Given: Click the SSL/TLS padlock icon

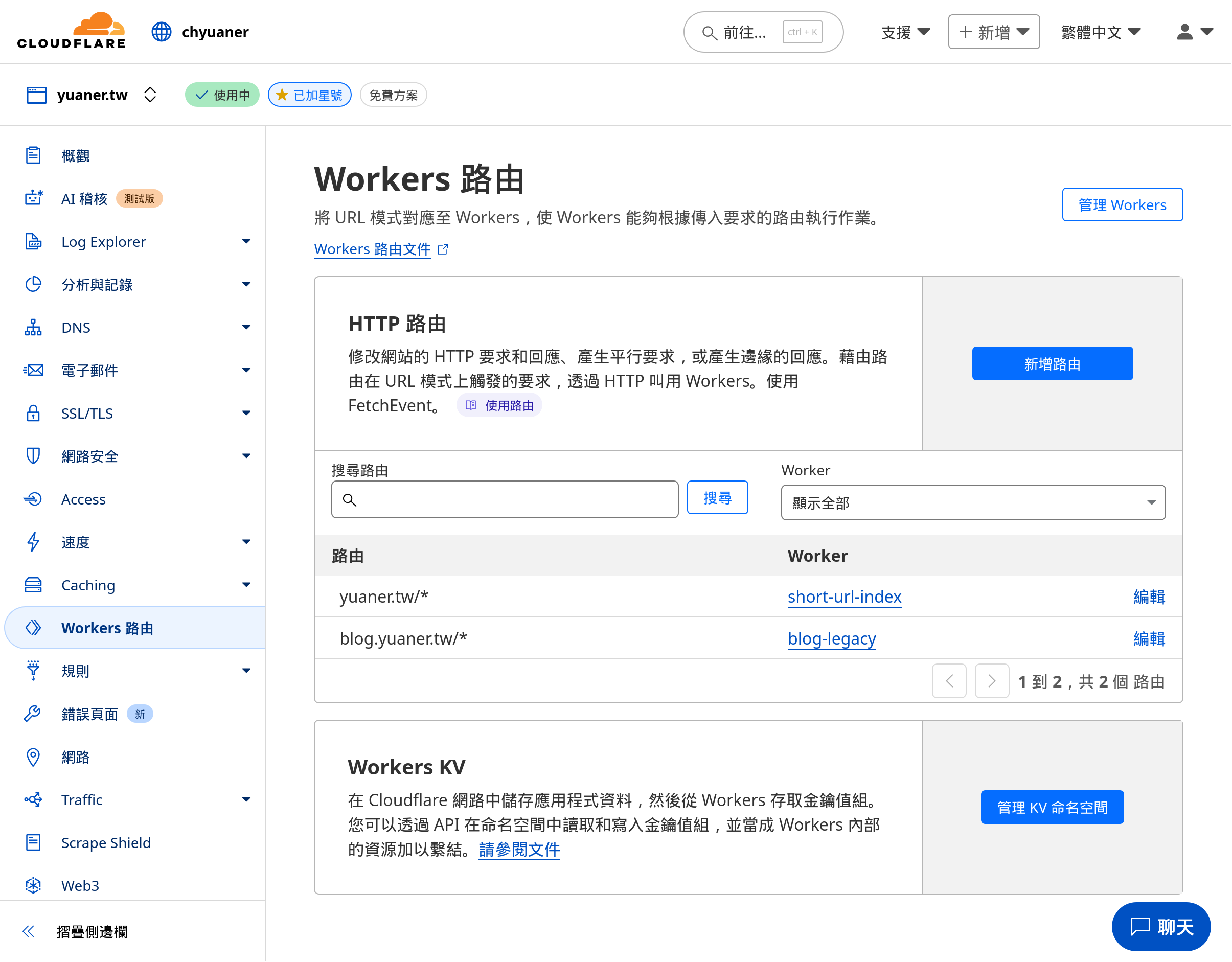Looking at the screenshot, I should pos(33,413).
